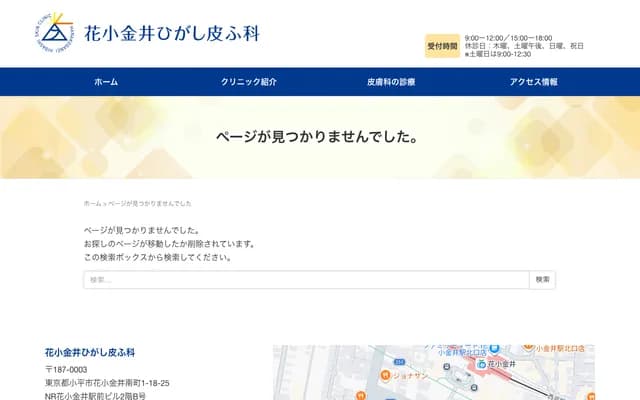The image size is (640, 400).
Task: Click the footer address 小平市花小金井南町1-18-25
Action: click(x=107, y=383)
